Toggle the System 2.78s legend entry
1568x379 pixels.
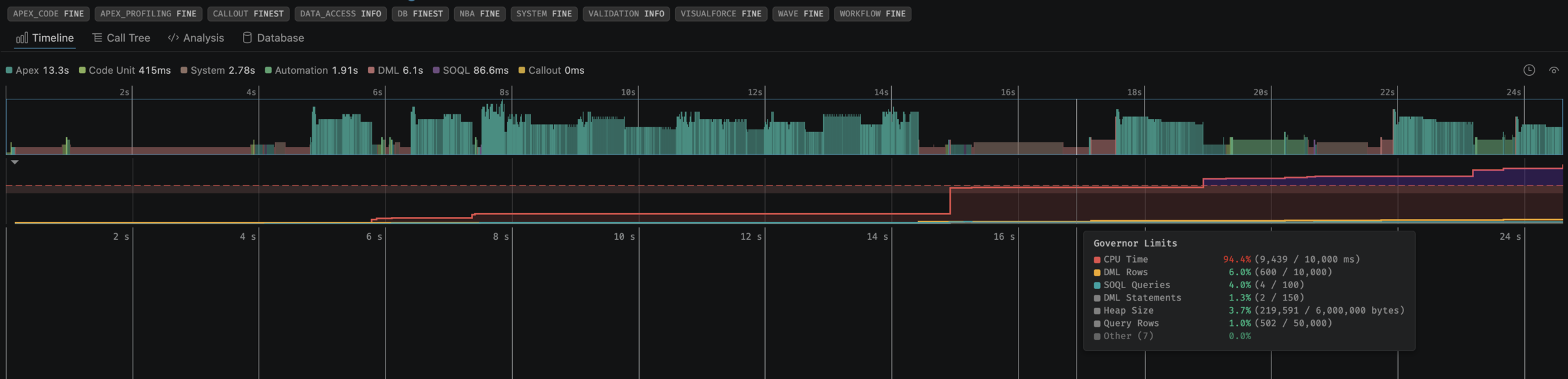[218, 70]
